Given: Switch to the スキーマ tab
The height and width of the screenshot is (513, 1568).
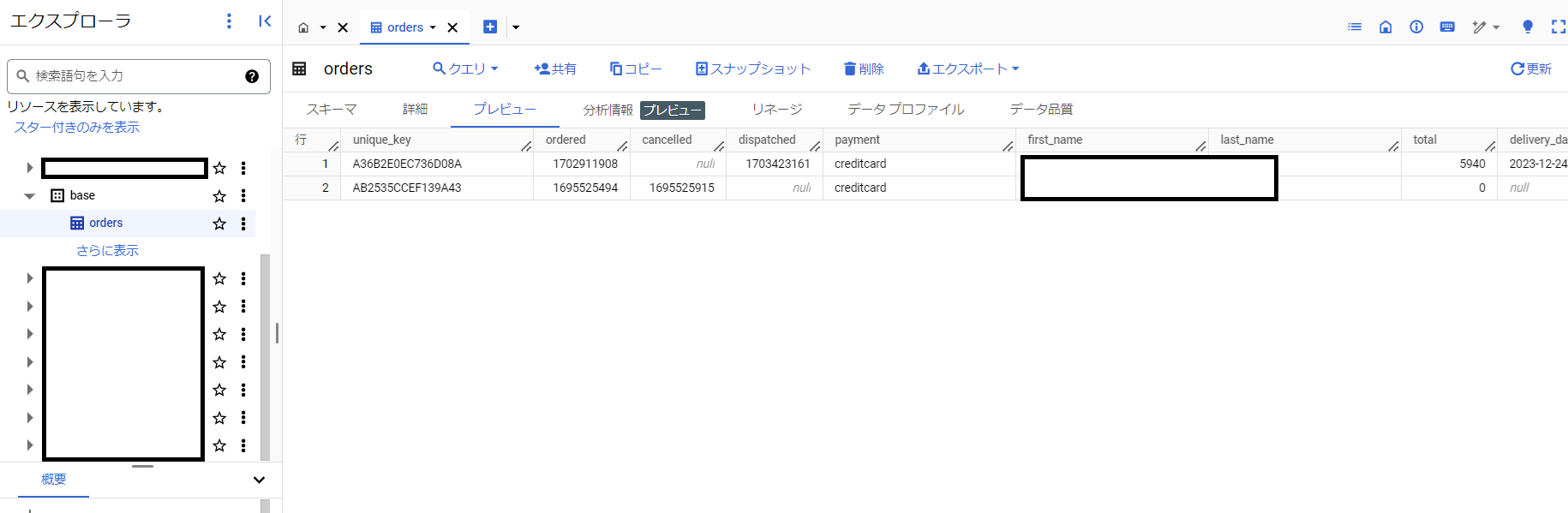Looking at the screenshot, I should coord(332,110).
